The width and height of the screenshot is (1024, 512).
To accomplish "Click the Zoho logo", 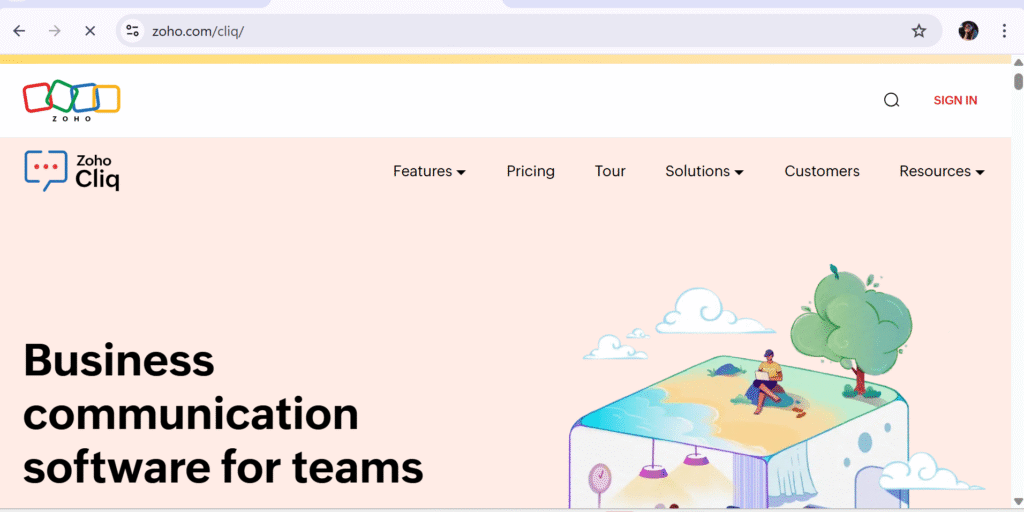I will pos(71,100).
